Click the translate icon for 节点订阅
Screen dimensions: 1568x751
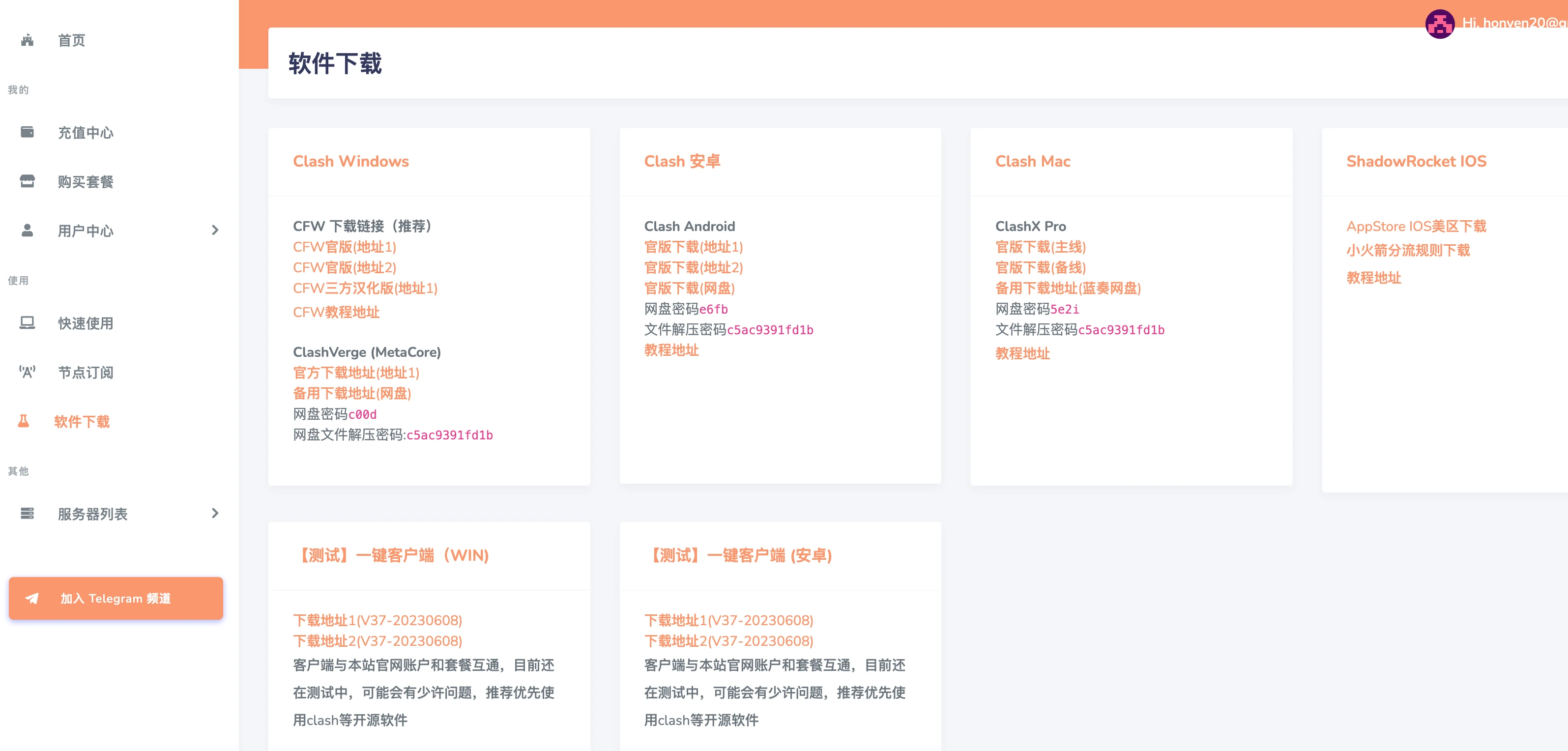click(27, 372)
